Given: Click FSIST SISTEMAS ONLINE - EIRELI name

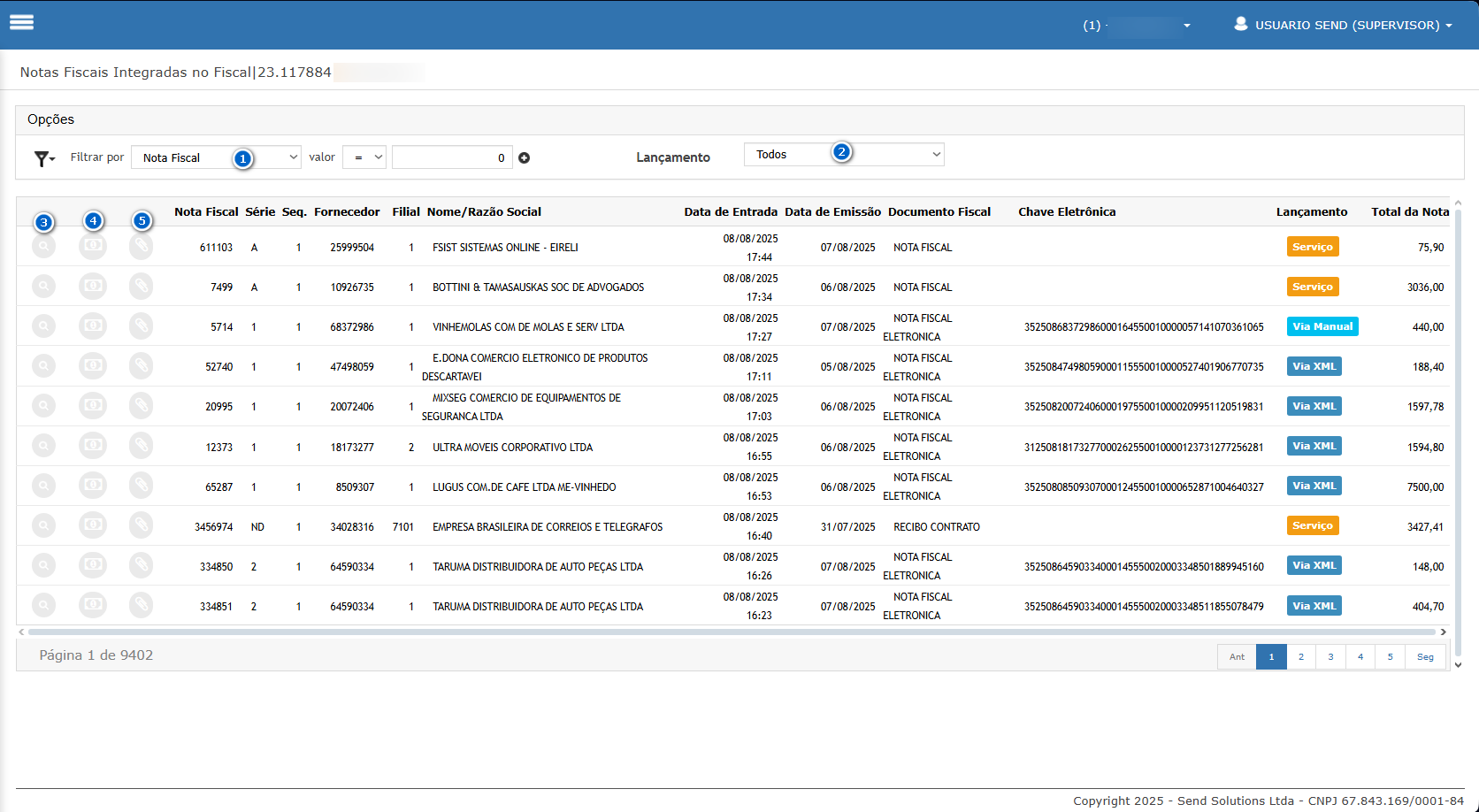Looking at the screenshot, I should 505,248.
